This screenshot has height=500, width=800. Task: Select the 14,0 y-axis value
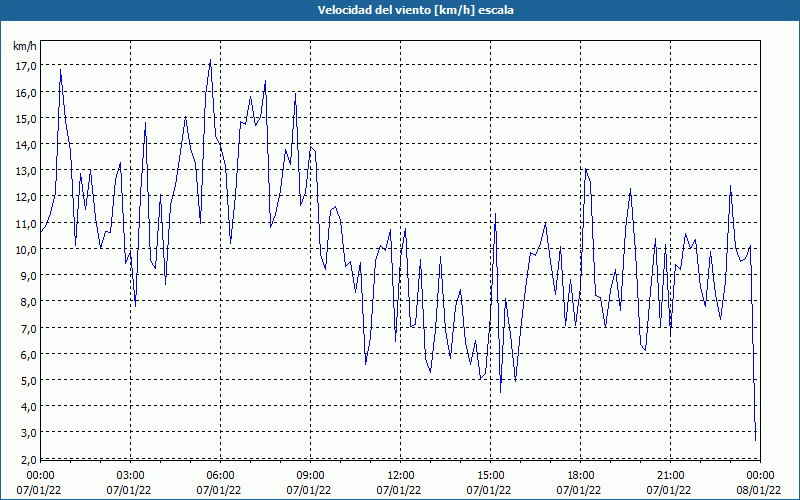26,144
